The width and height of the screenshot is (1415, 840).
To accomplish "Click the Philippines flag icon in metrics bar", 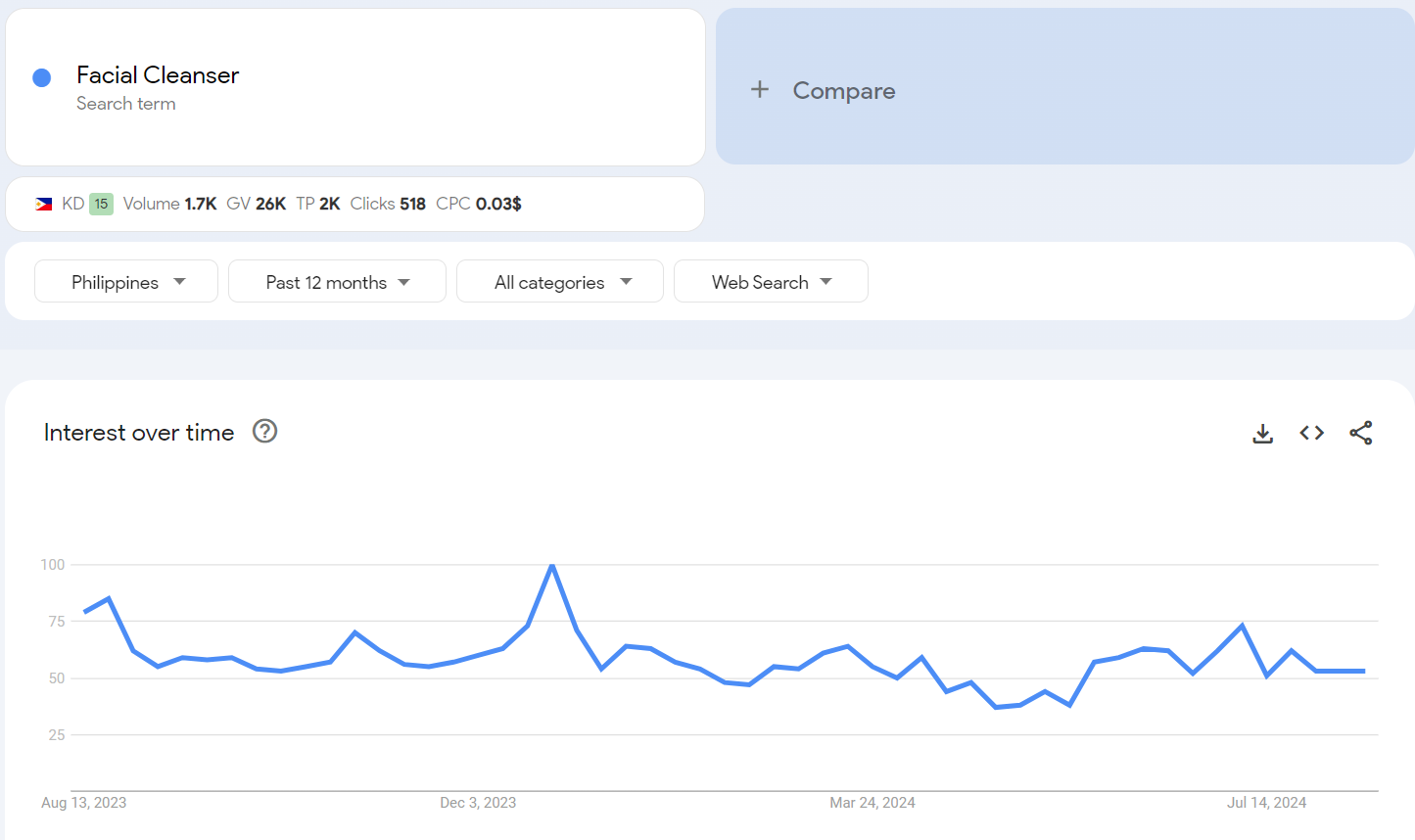I will click(x=44, y=204).
